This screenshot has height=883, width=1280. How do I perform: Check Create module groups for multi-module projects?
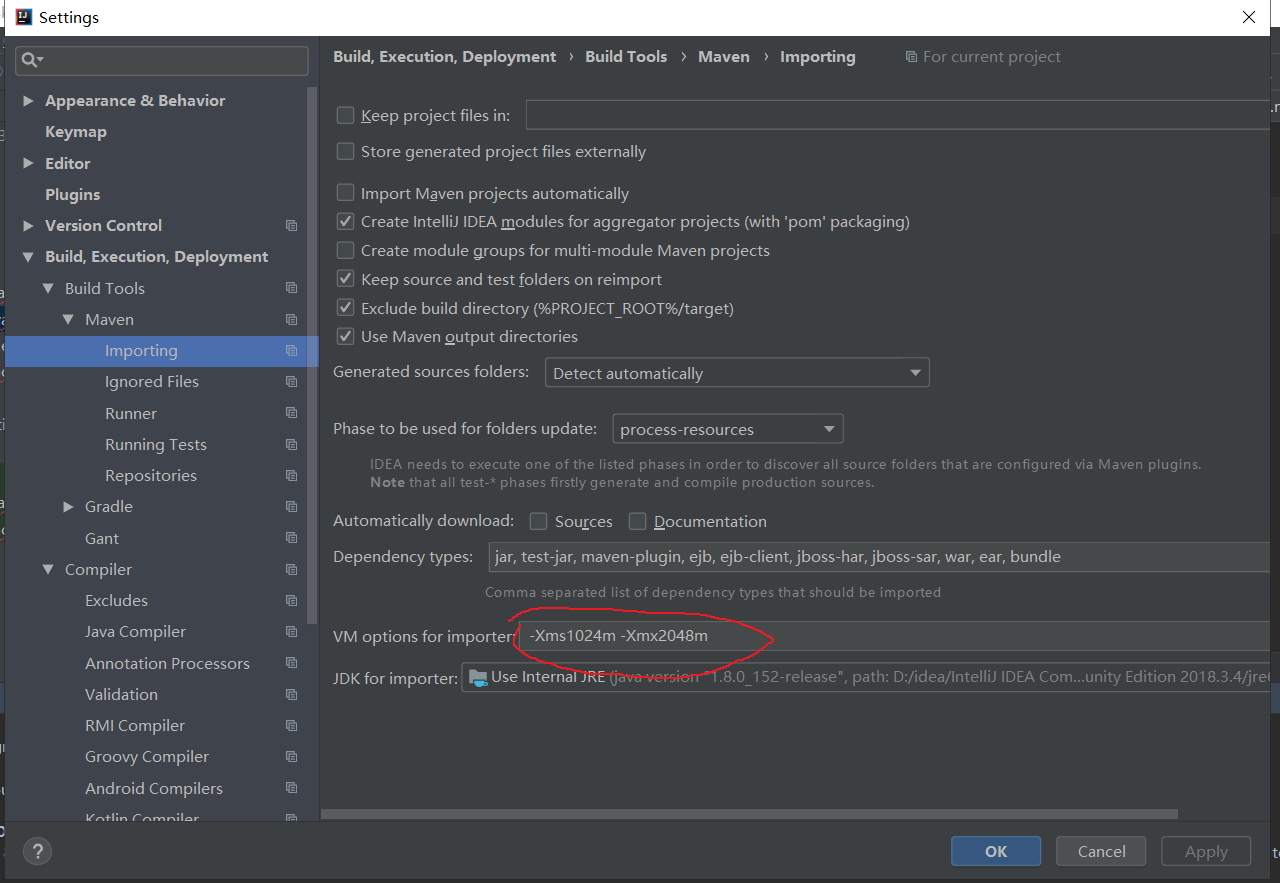coord(345,250)
